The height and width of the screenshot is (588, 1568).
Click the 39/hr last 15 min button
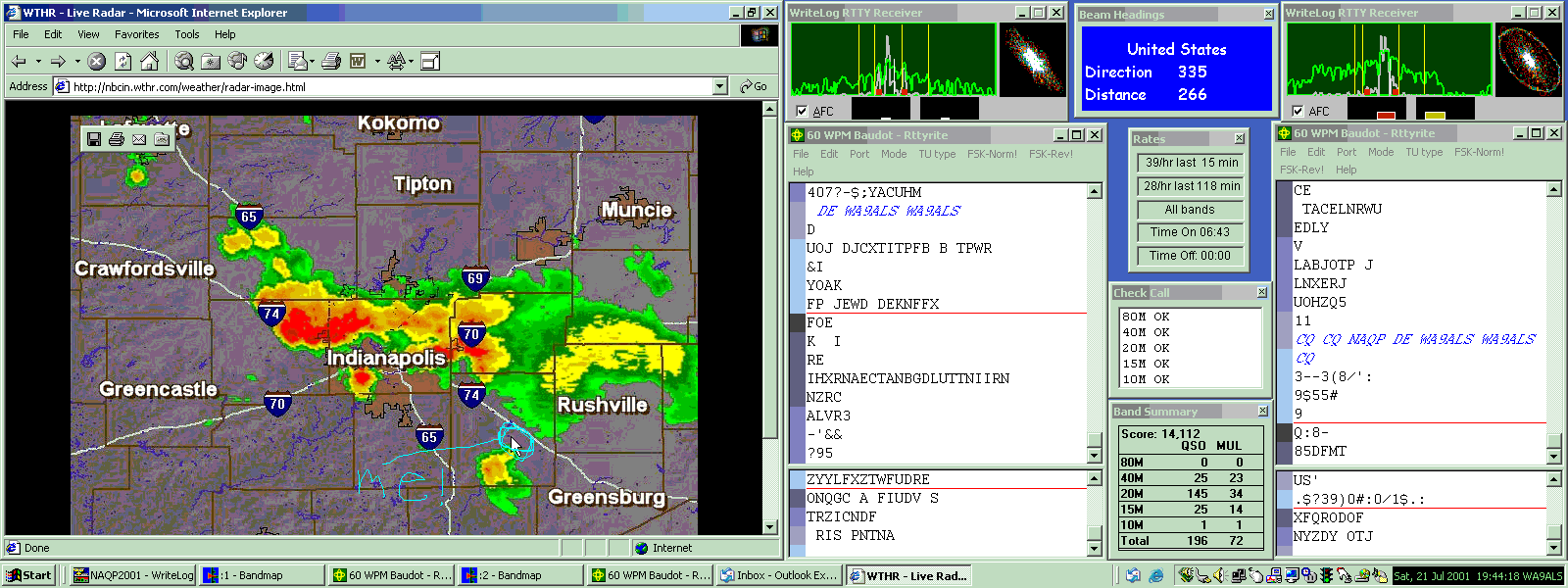[1192, 163]
